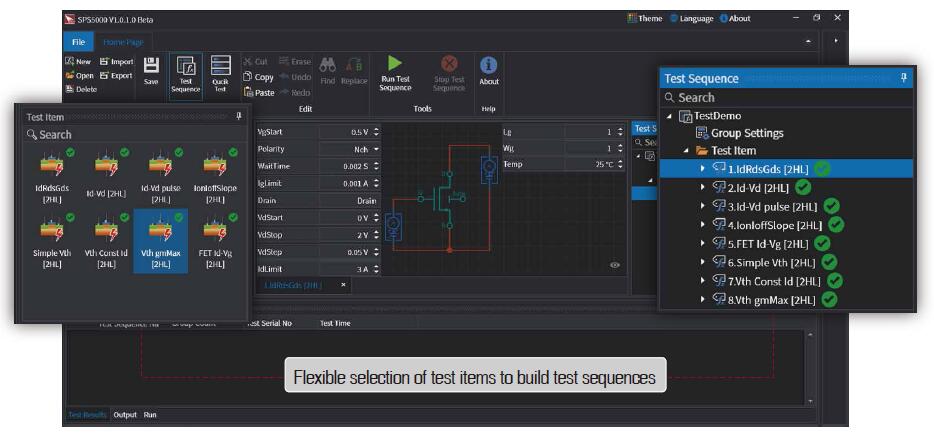934x436 pixels.
Task: Open the Quick Test tool
Action: pyautogui.click(x=221, y=67)
